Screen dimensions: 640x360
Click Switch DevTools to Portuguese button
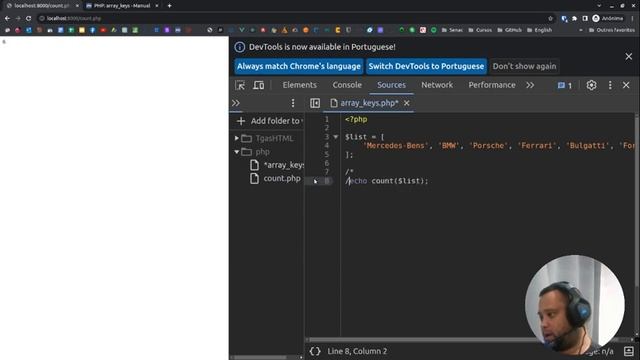tap(426, 66)
